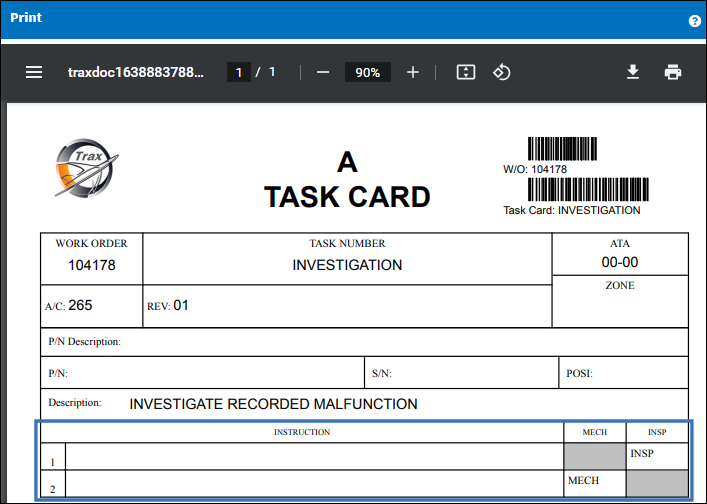Click the Print dialog title
Screen dimensions: 707x504
pos(26,18)
